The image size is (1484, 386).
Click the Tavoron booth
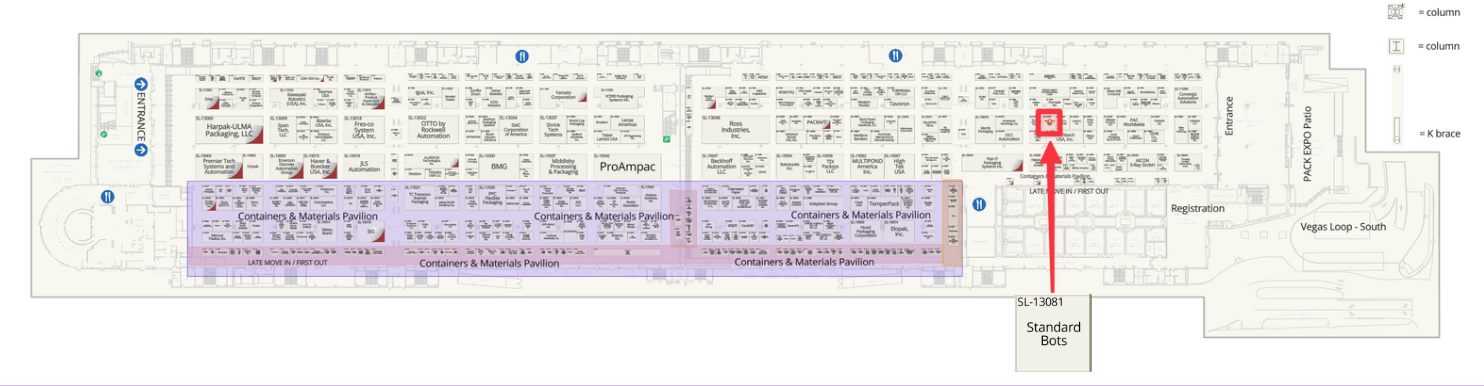[x=899, y=103]
